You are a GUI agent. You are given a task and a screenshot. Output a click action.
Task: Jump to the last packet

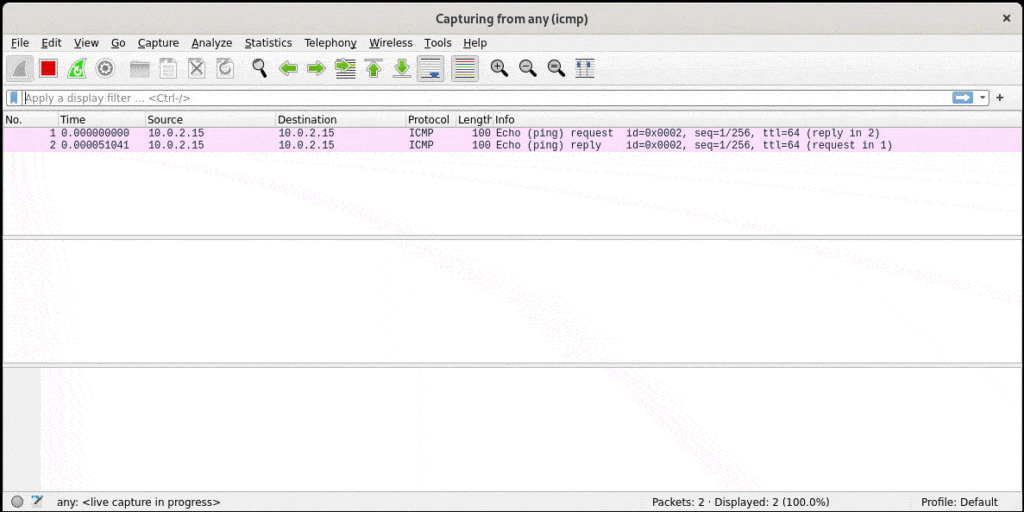coord(402,69)
